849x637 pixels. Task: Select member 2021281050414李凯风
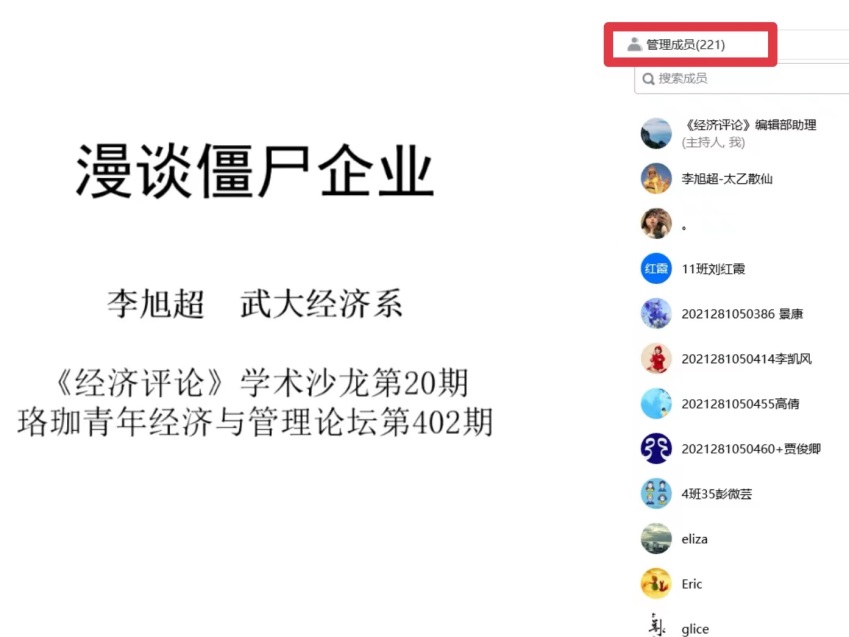click(747, 359)
